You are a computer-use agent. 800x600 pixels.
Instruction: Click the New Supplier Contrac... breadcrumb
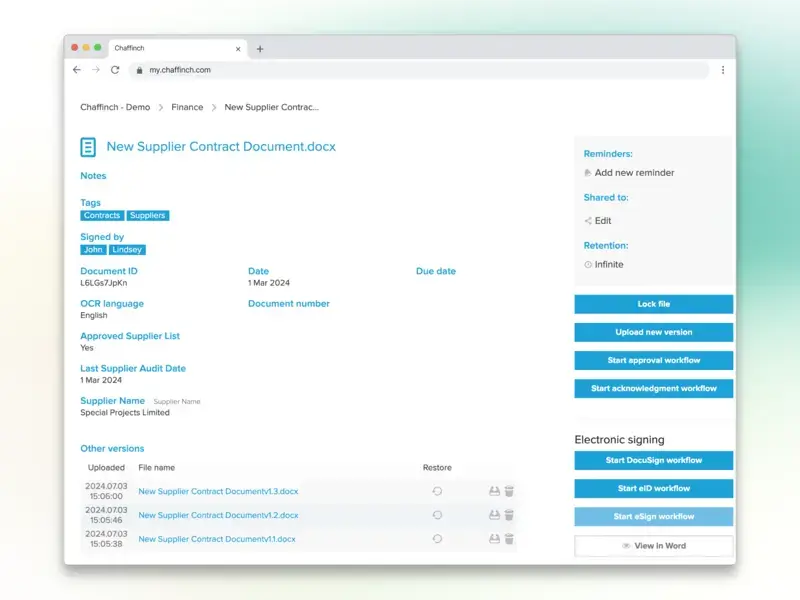coord(271,107)
